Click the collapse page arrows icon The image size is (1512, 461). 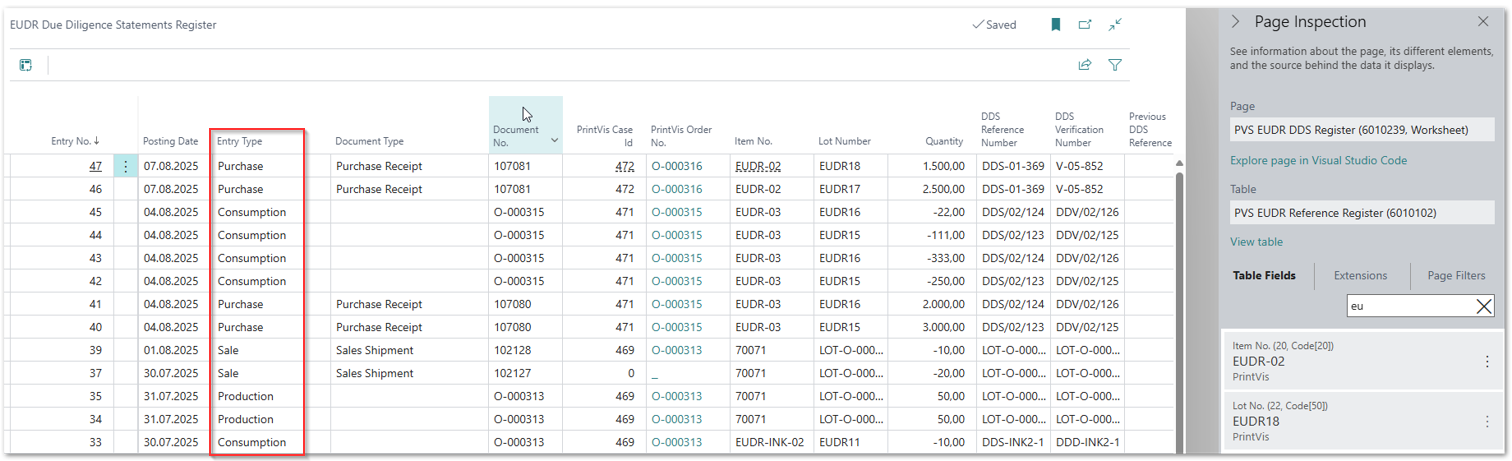coord(1115,25)
